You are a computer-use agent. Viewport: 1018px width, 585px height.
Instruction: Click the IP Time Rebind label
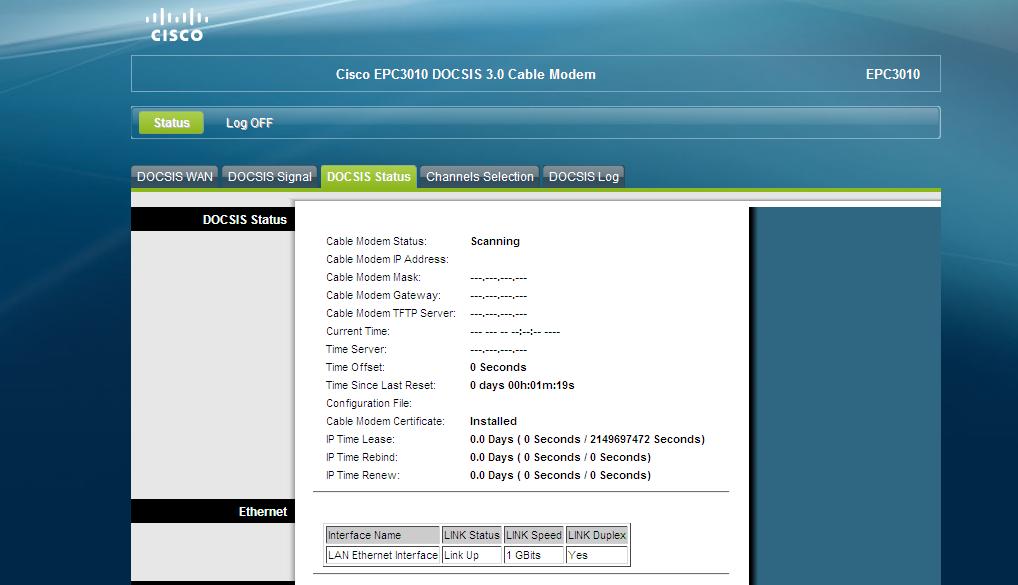point(362,457)
